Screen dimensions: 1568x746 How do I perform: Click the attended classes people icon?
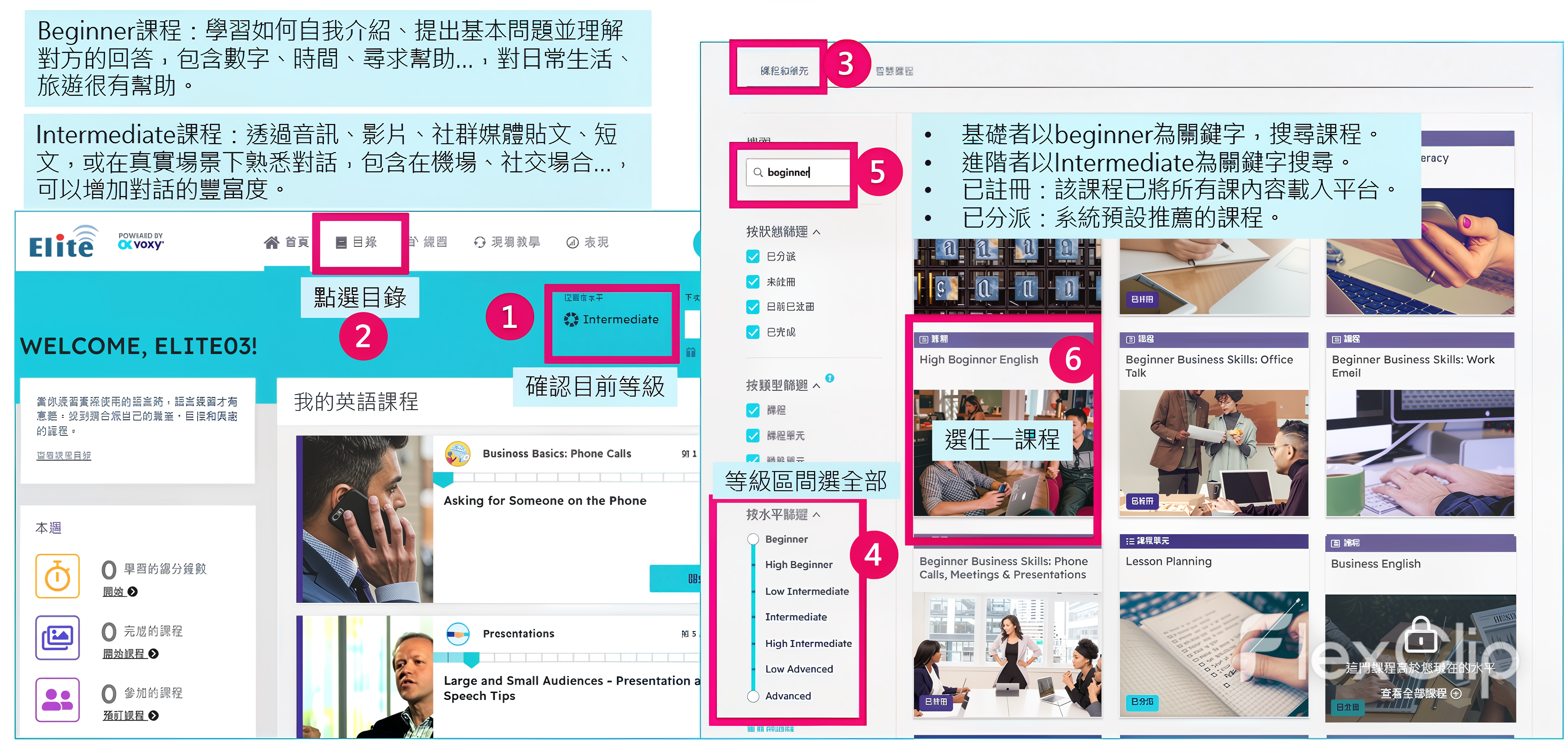click(x=58, y=699)
